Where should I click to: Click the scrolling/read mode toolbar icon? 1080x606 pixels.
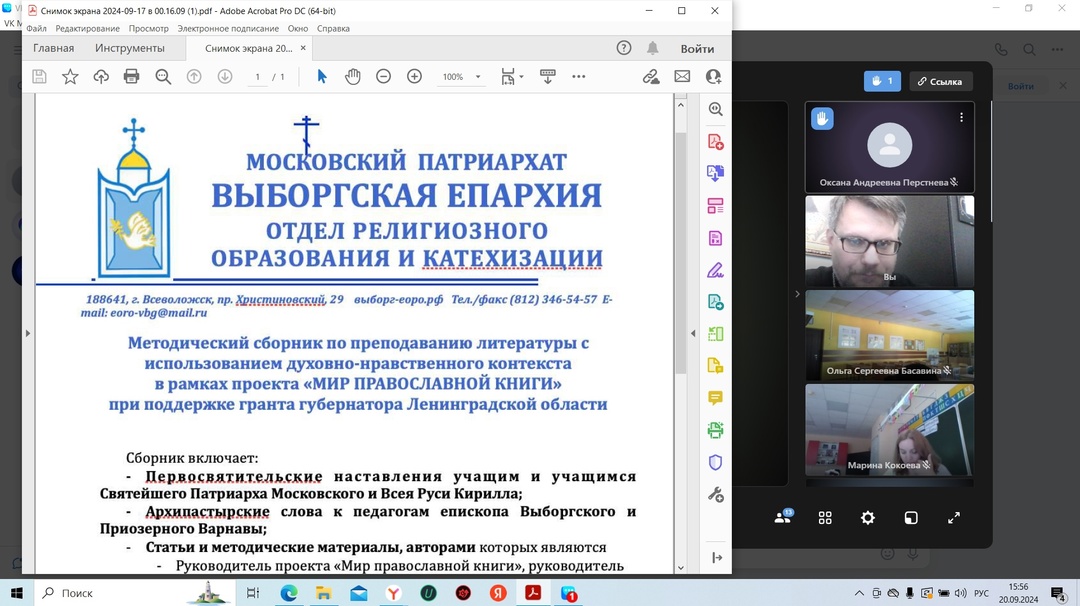click(x=548, y=76)
